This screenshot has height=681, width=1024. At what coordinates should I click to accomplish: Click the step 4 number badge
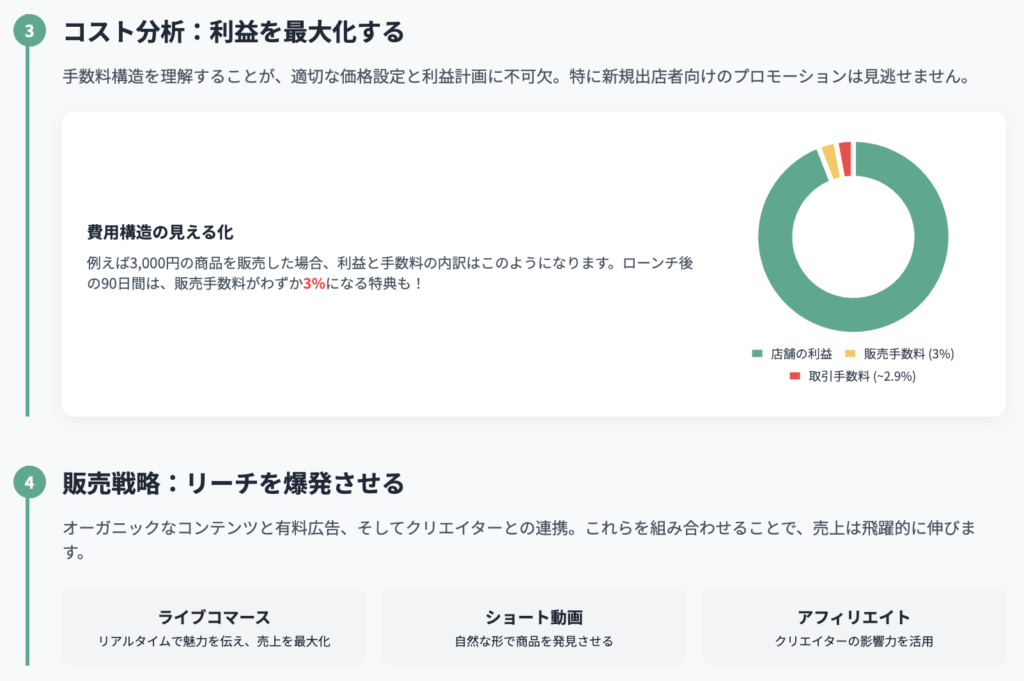29,483
